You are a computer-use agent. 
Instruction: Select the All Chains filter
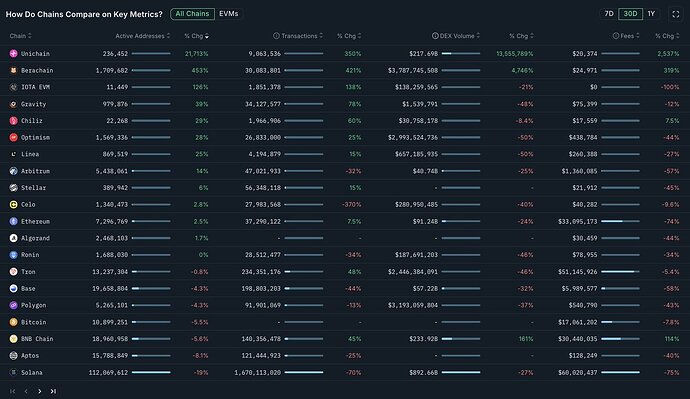pos(192,14)
